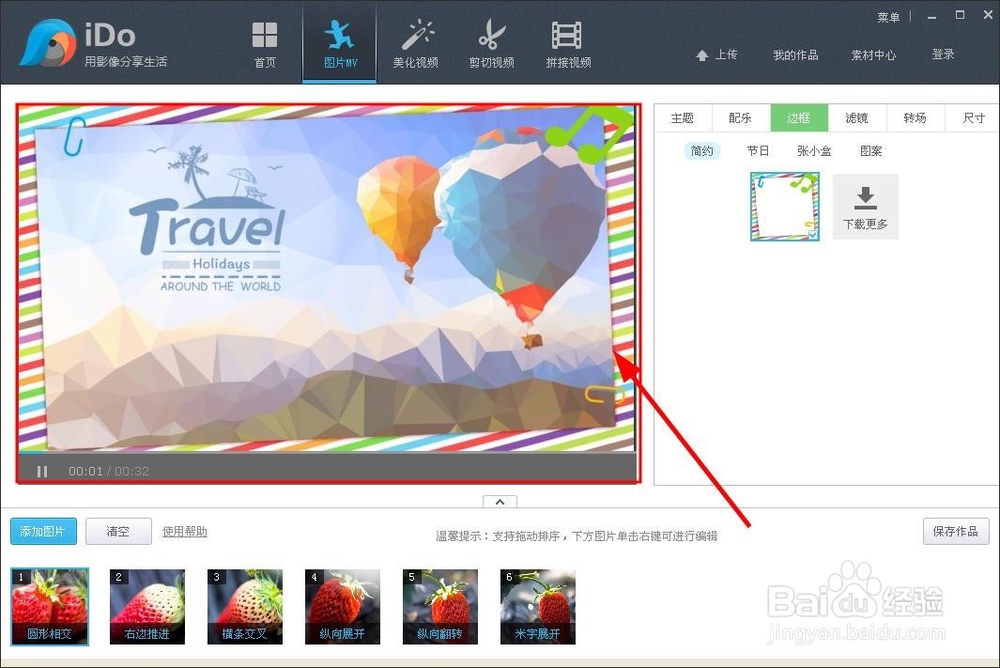The image size is (1000, 668).
Task: Select the 图片MV tool
Action: 340,44
